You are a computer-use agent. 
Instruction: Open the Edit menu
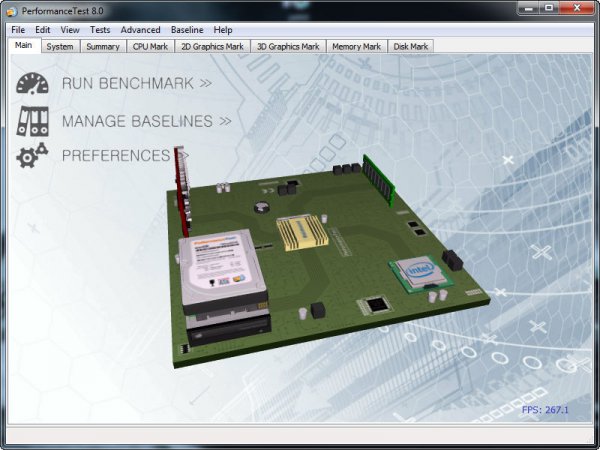(42, 30)
